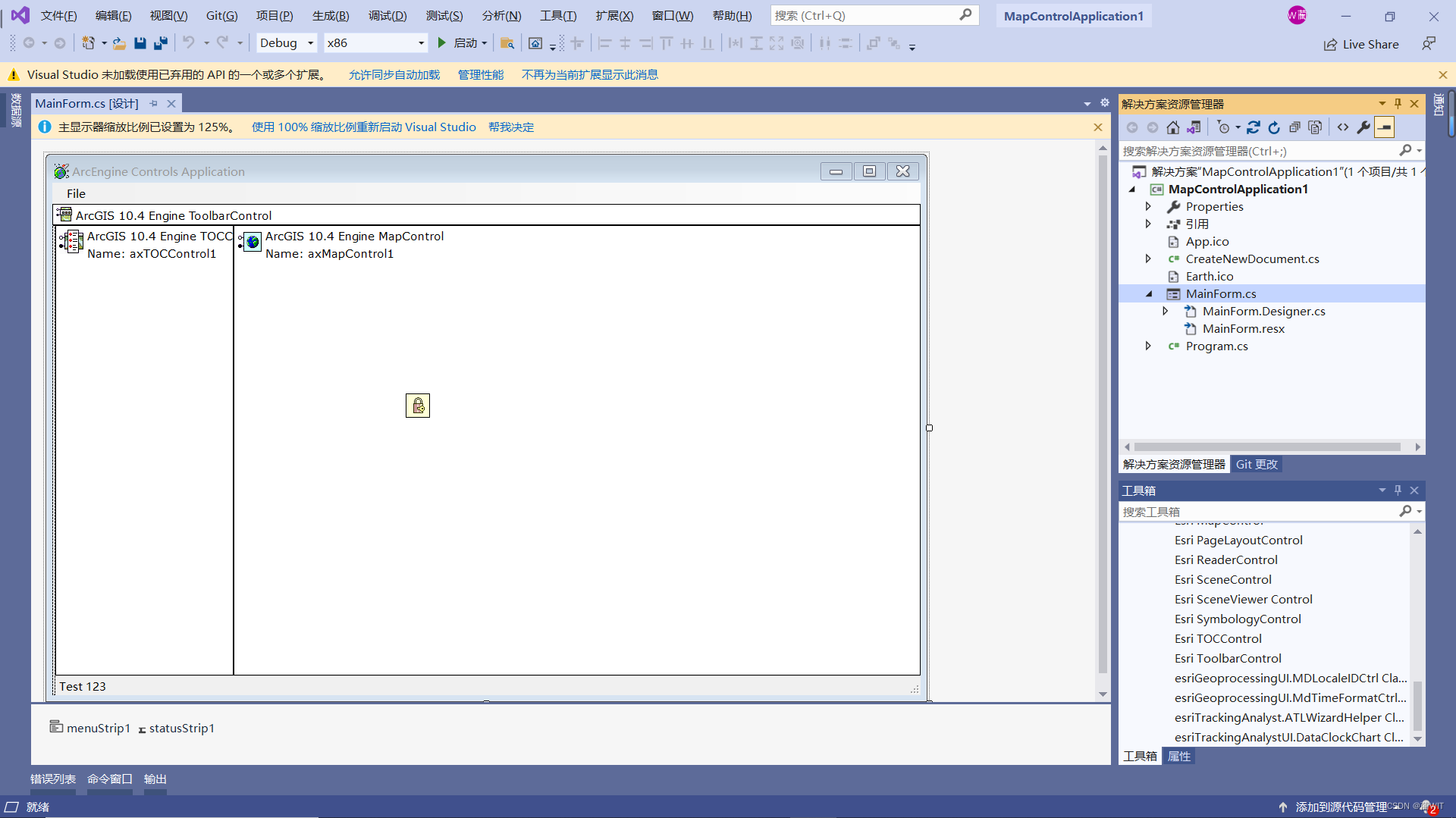Click the Toolbox search field
The height and width of the screenshot is (818, 1456).
(x=1272, y=512)
